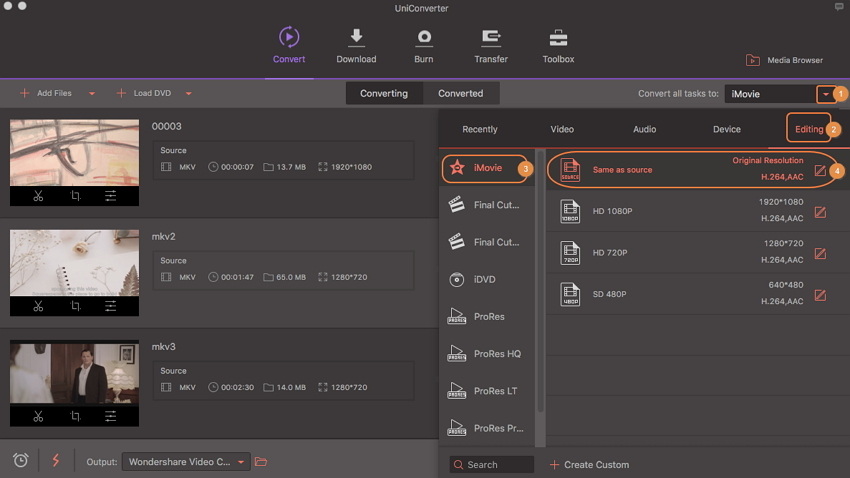The width and height of the screenshot is (850, 478).
Task: Toggle high speed conversion lightning icon
Action: pos(56,461)
